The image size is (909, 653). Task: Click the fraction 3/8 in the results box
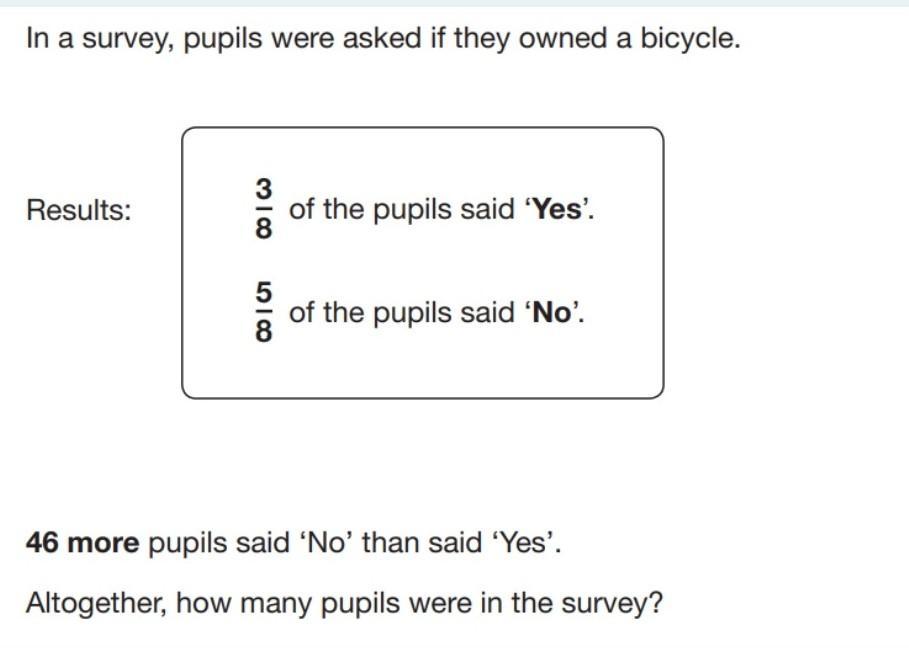[263, 209]
